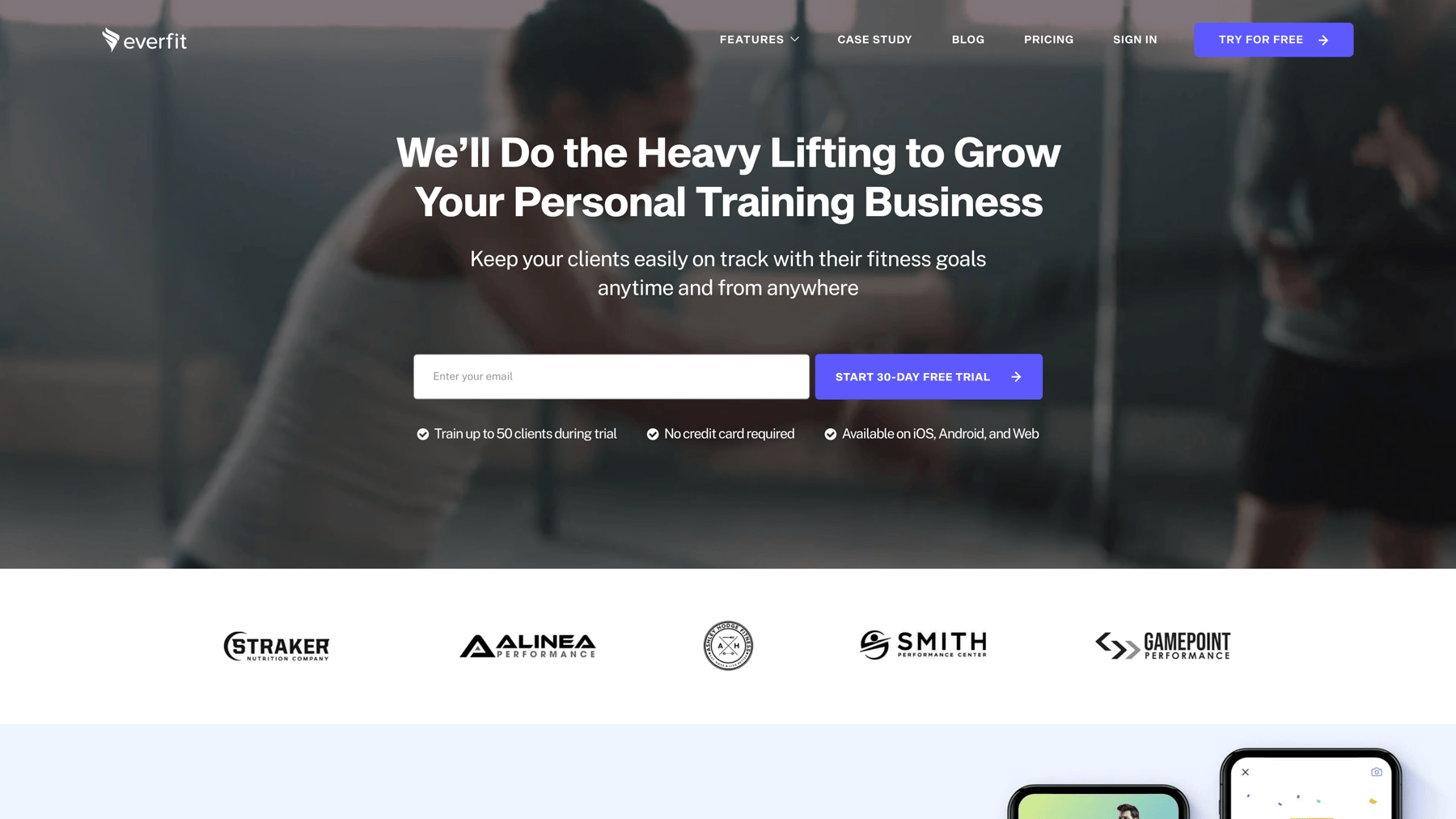Viewport: 1456px width, 819px height.
Task: Click checkmark beside Available on iOS, Android, Web
Action: pos(830,435)
